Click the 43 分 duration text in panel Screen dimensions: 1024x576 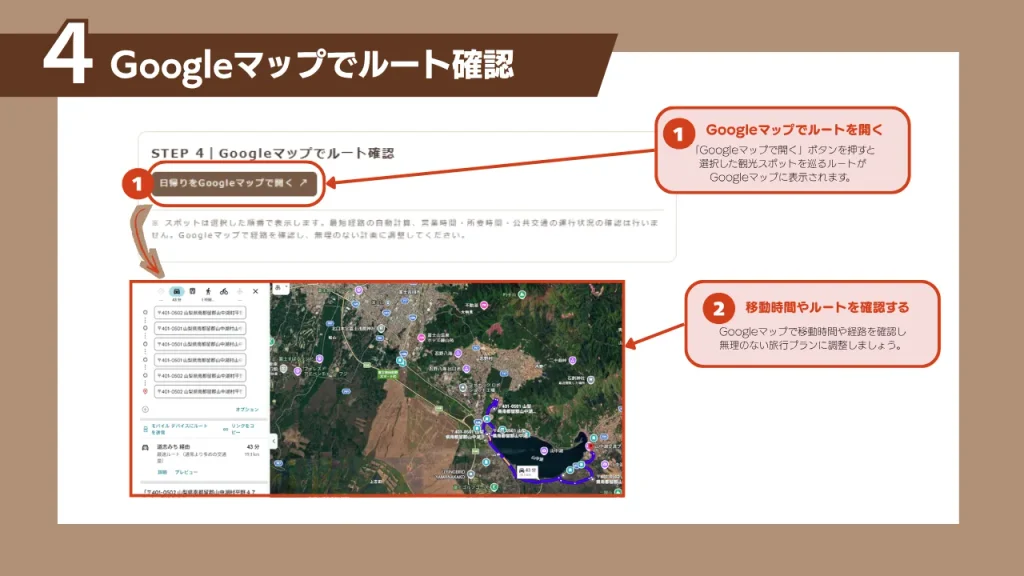click(x=253, y=447)
